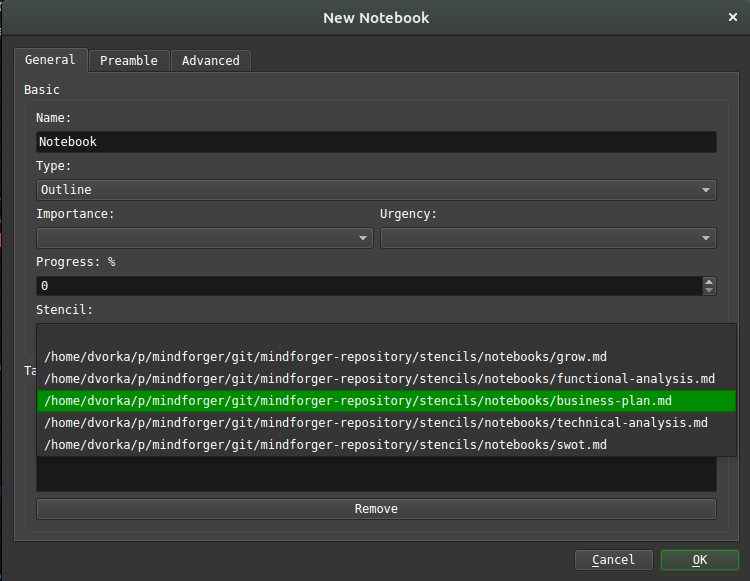Expand the Urgency dropdown

pyautogui.click(x=547, y=238)
